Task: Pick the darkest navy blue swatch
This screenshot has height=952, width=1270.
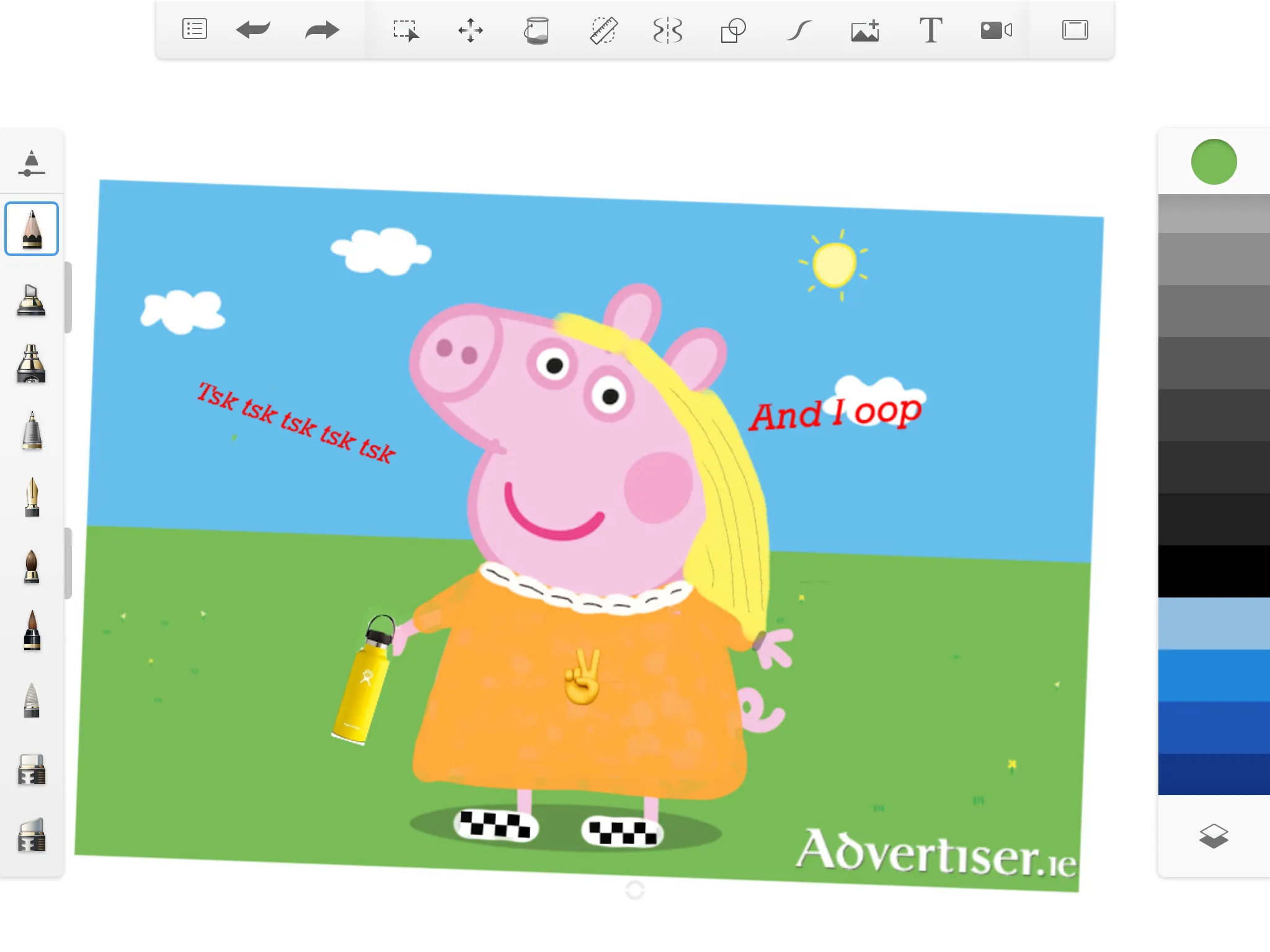Action: coord(1214,774)
